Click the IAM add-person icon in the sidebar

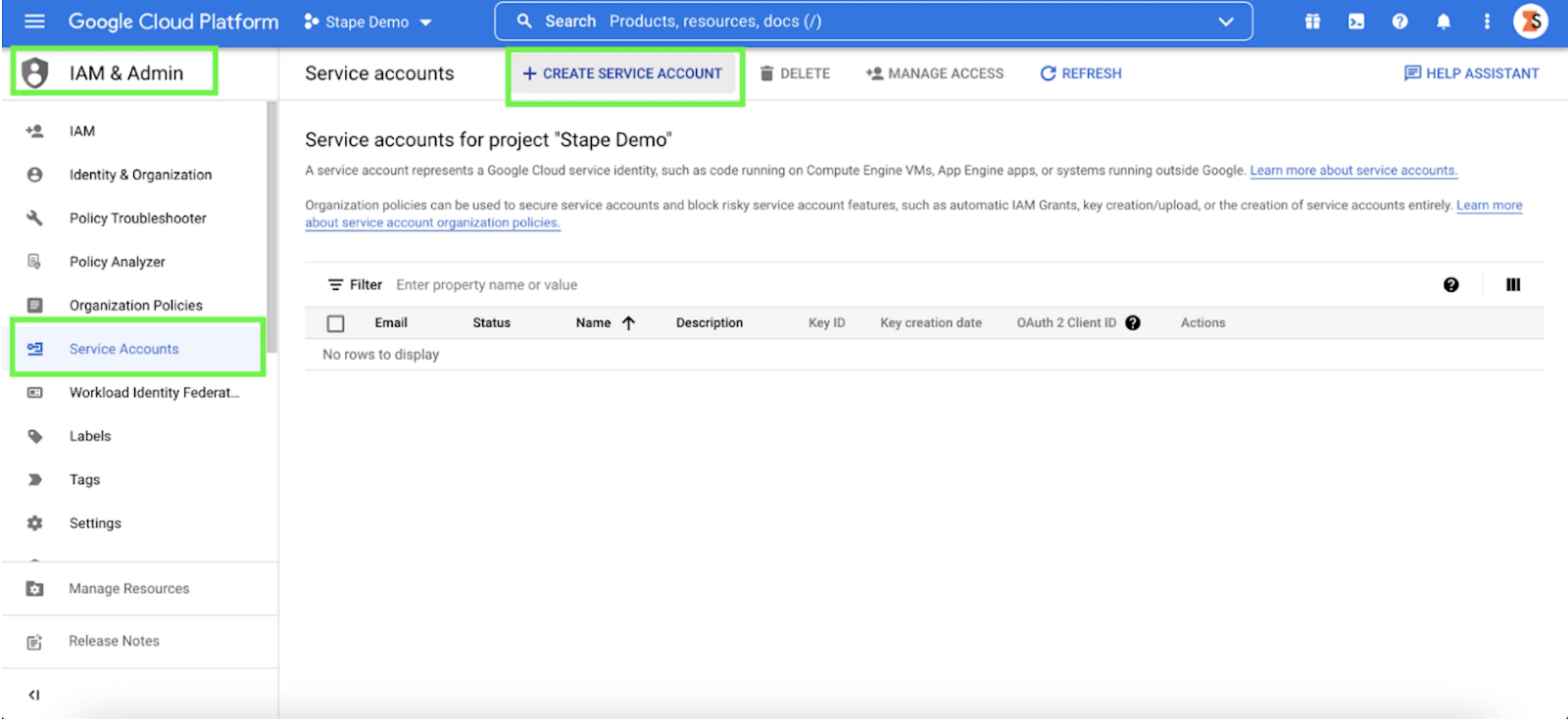tap(34, 131)
